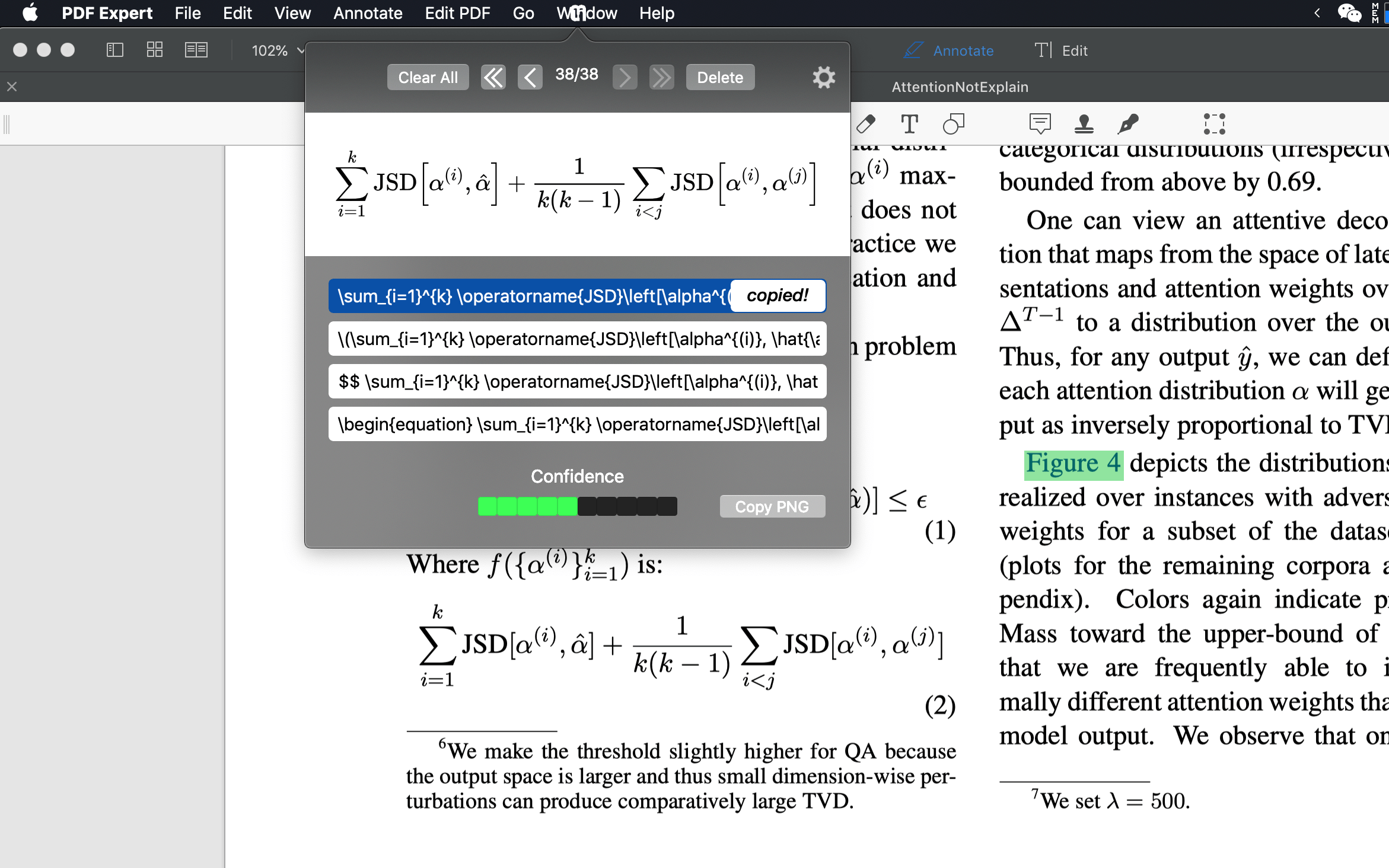
Task: Click the menu bar back chevron
Action: [x=1317, y=13]
